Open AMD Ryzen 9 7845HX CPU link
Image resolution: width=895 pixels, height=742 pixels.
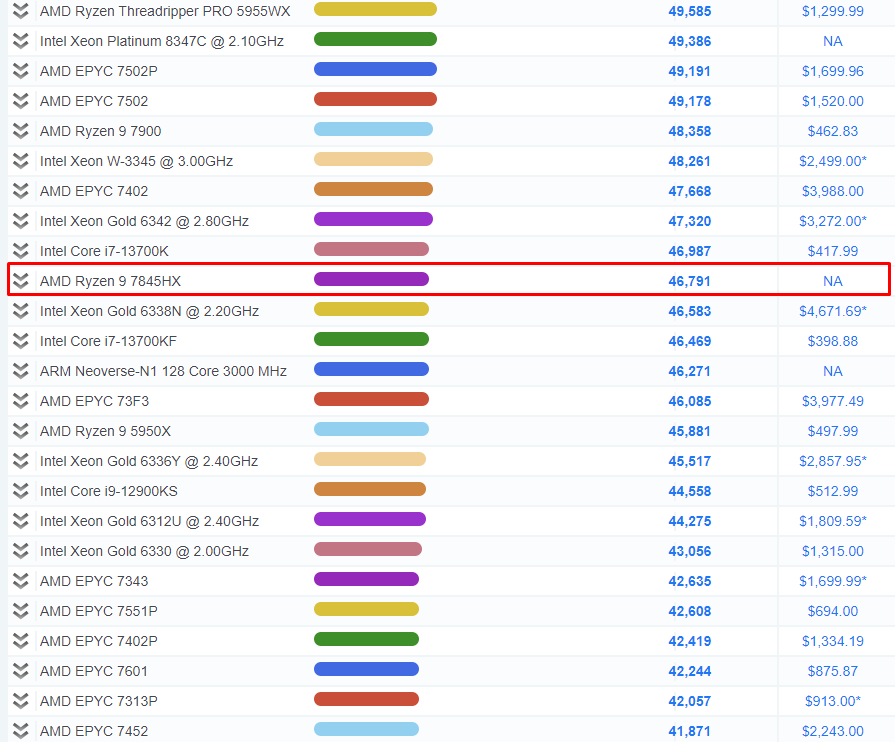tap(110, 281)
